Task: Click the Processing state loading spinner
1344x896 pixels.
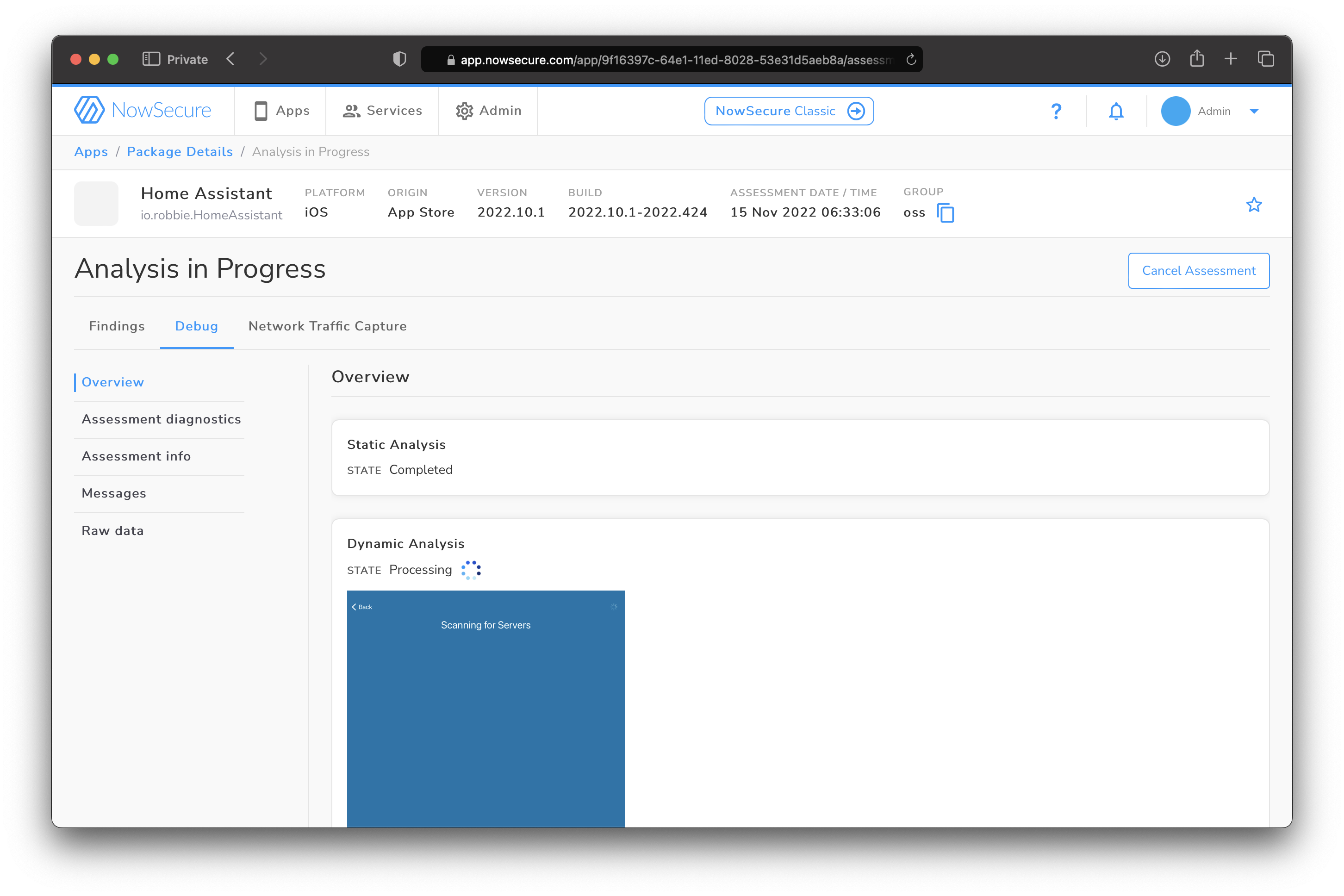Action: pos(471,570)
